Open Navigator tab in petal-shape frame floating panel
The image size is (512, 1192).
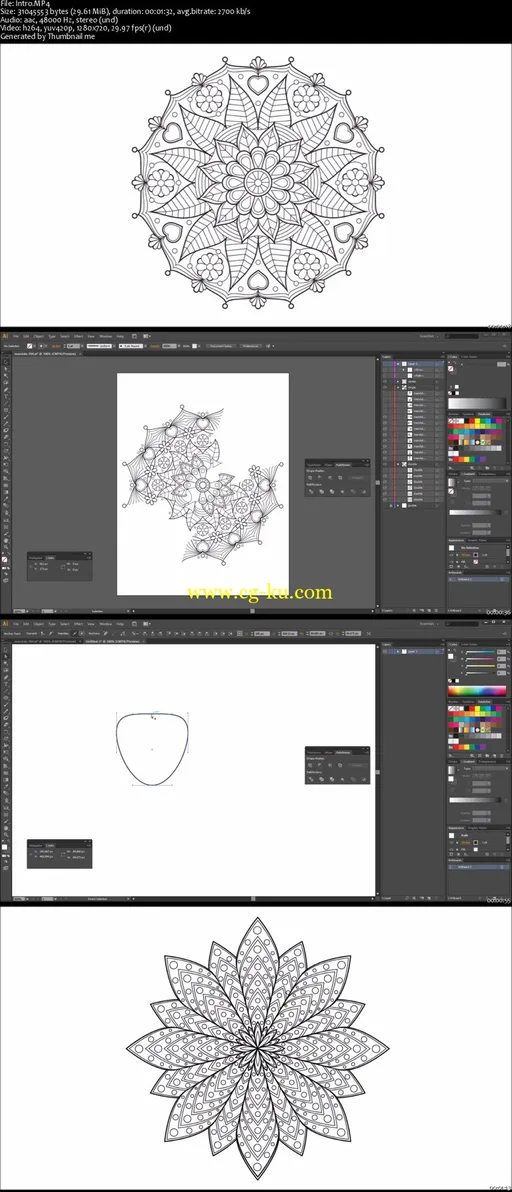tap(36, 844)
